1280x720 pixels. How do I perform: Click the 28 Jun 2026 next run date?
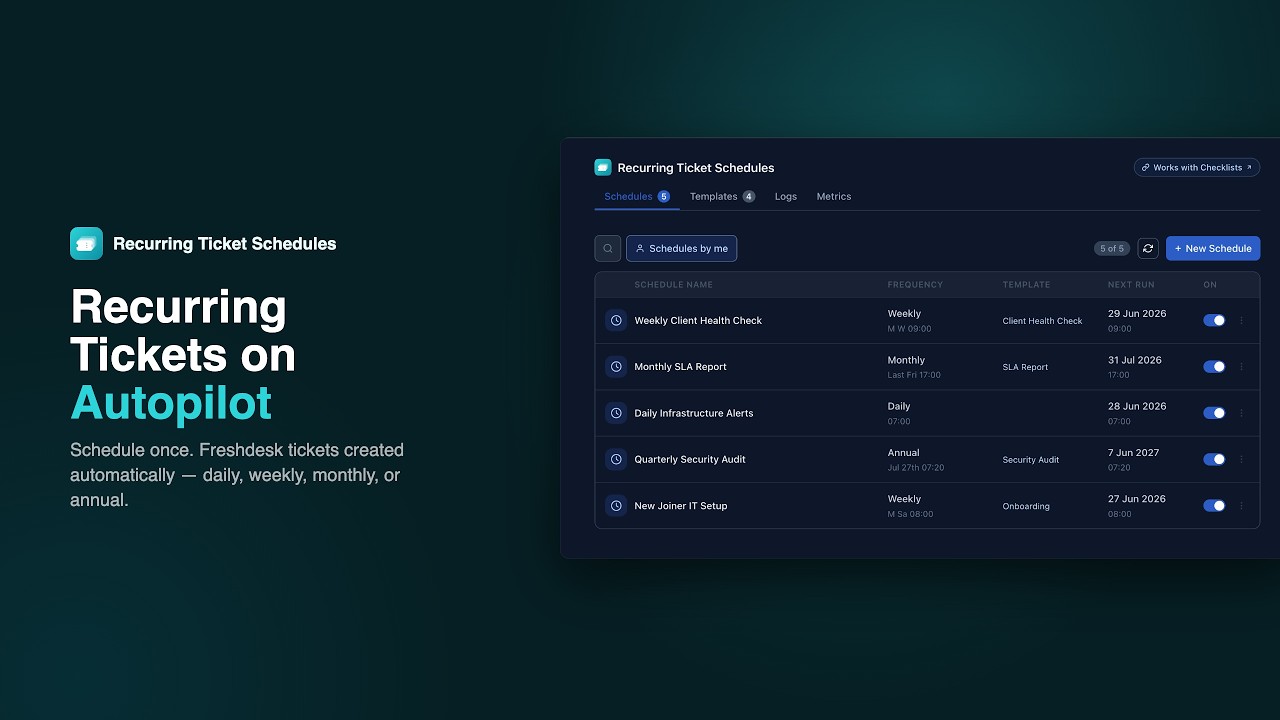(x=1137, y=406)
